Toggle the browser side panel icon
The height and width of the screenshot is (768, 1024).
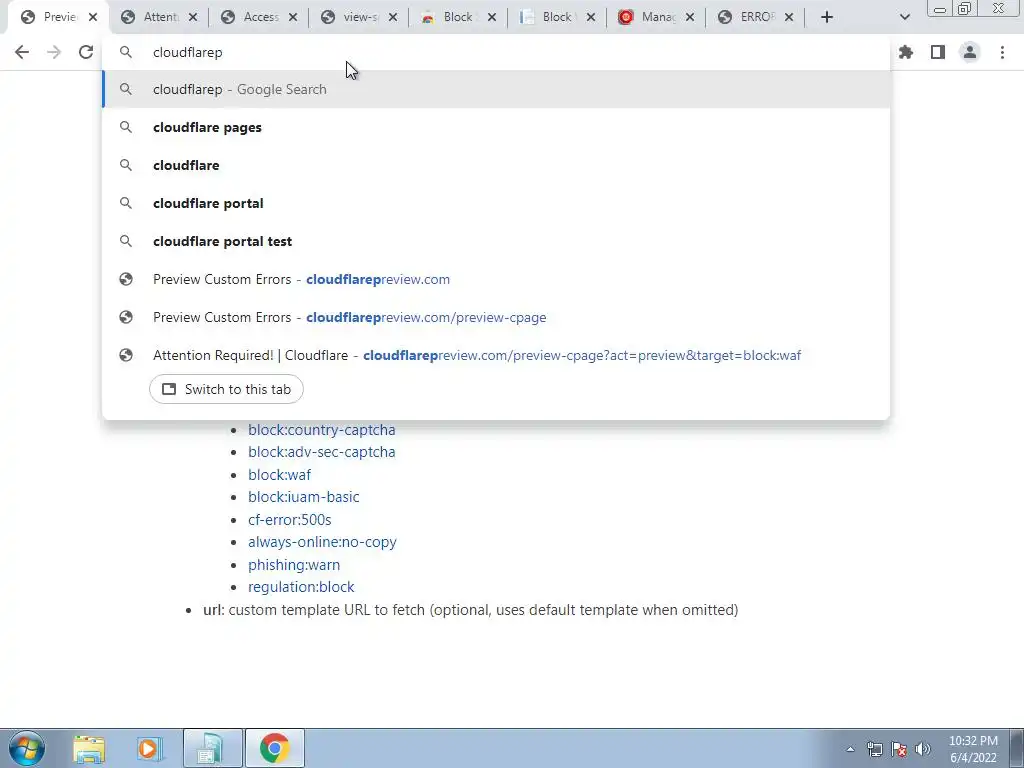[938, 52]
